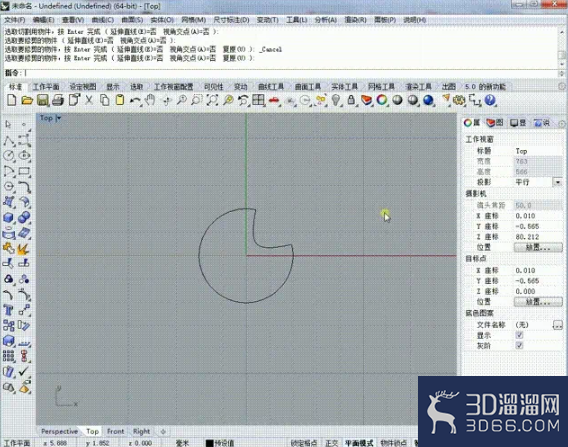Open the 分析(A) menu

[326, 20]
